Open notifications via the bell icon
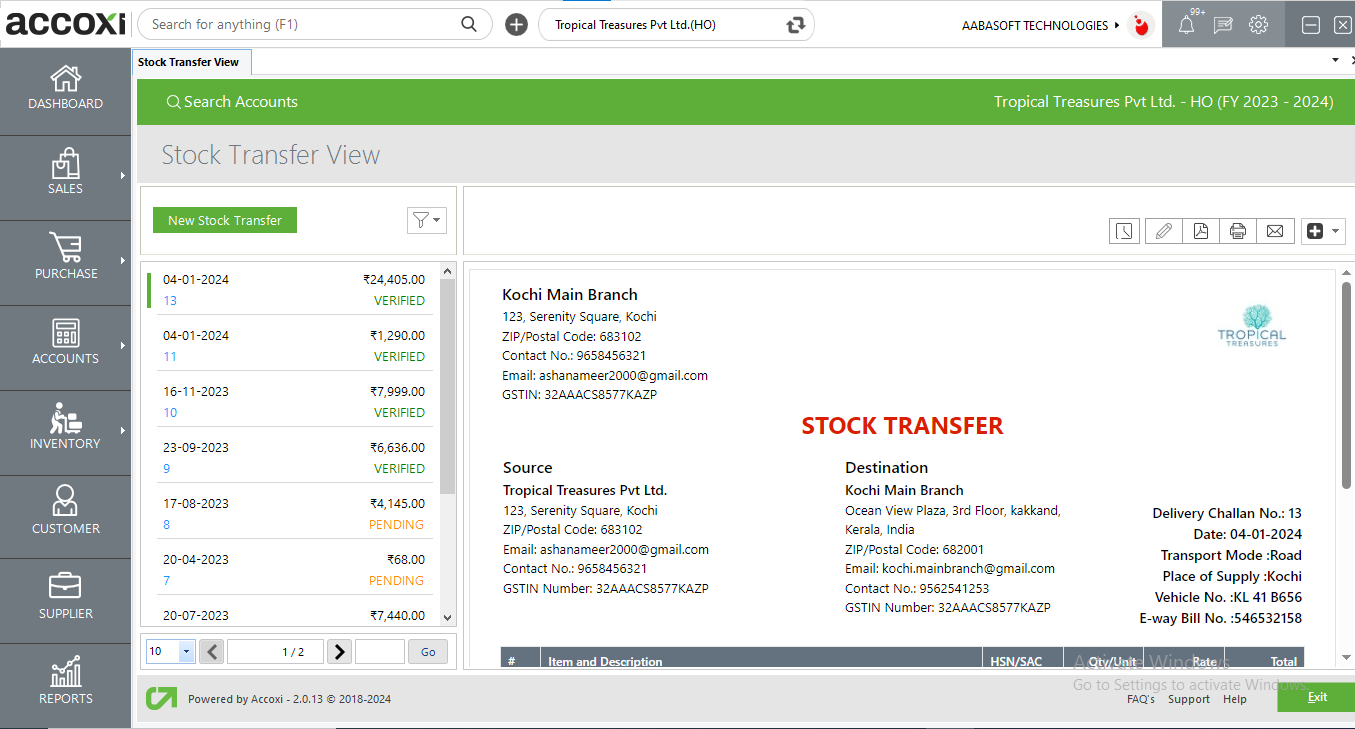The width and height of the screenshot is (1355, 729). pos(1186,24)
